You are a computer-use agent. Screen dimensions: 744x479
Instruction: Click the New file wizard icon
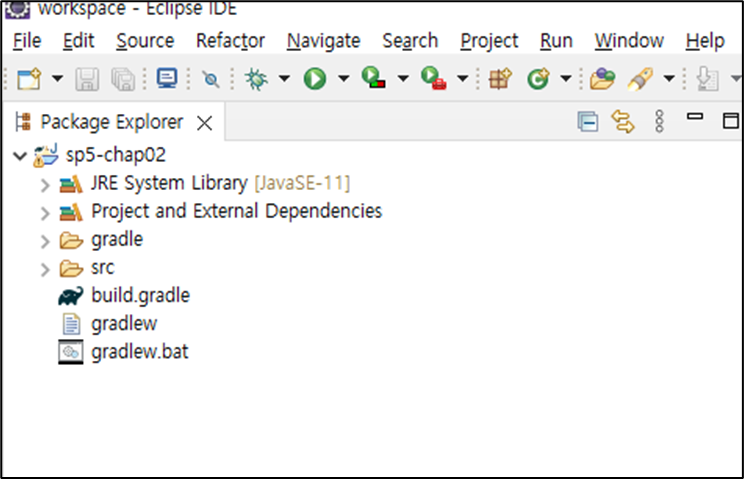click(29, 79)
